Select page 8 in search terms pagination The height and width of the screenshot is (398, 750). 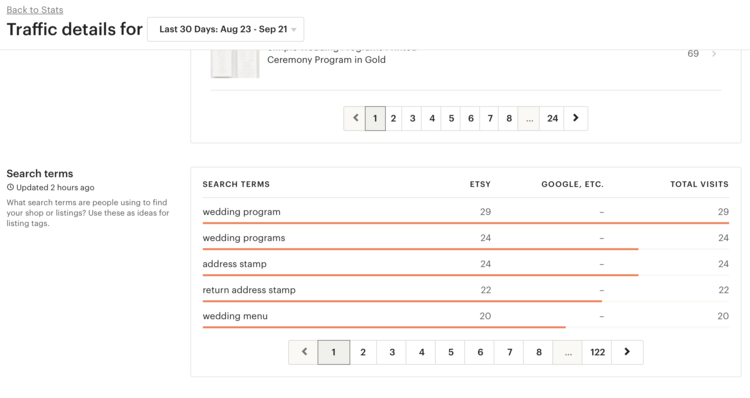539,352
